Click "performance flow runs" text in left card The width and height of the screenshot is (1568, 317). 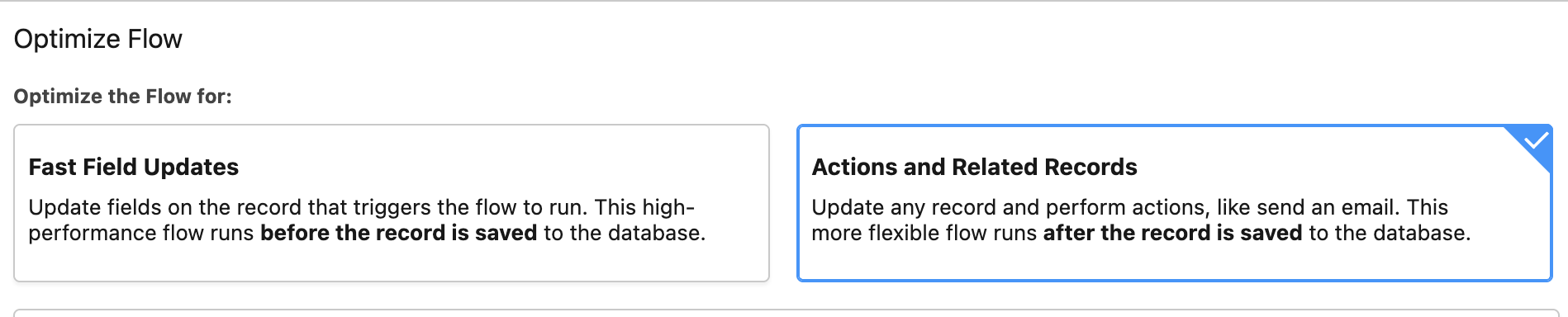coord(141,233)
